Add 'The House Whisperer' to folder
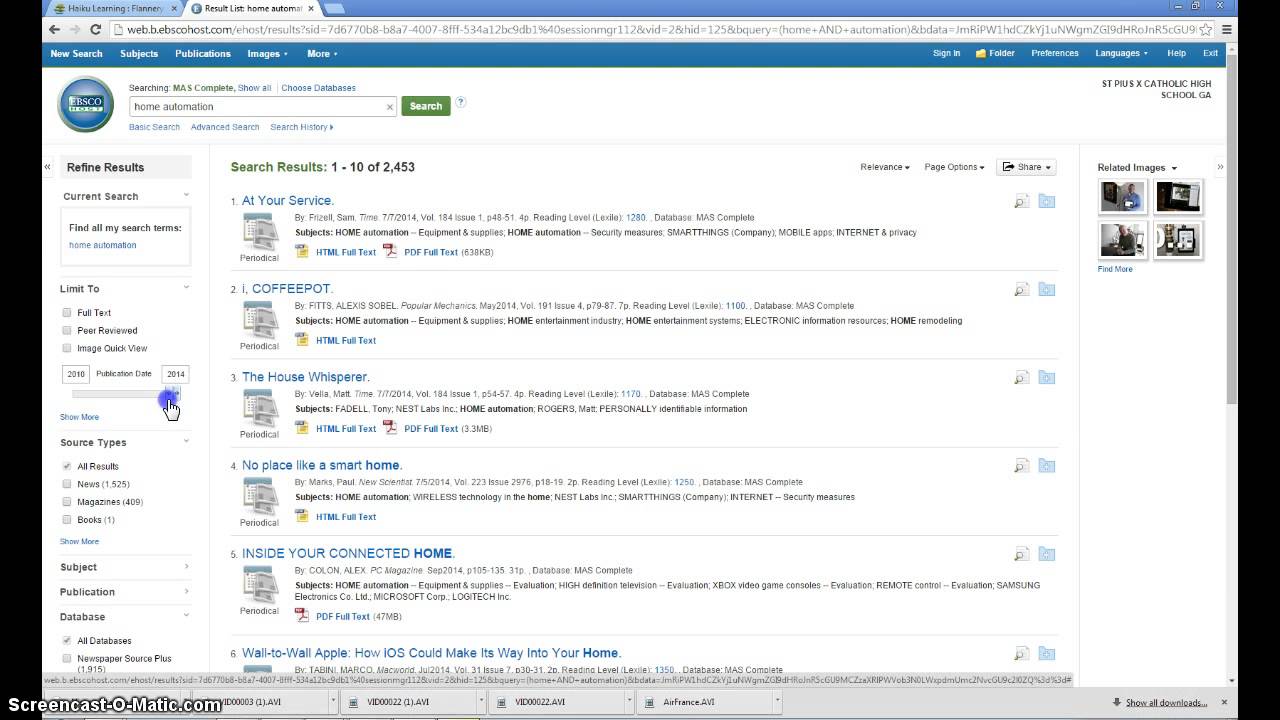1280x720 pixels. pyautogui.click(x=1046, y=378)
